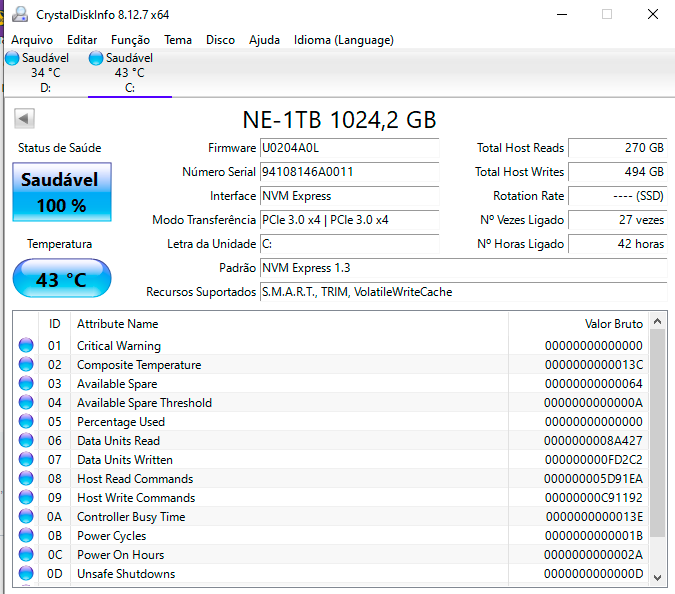Click the Recursos Suportados field
Viewport: 675px width, 594px height.
[x=464, y=292]
